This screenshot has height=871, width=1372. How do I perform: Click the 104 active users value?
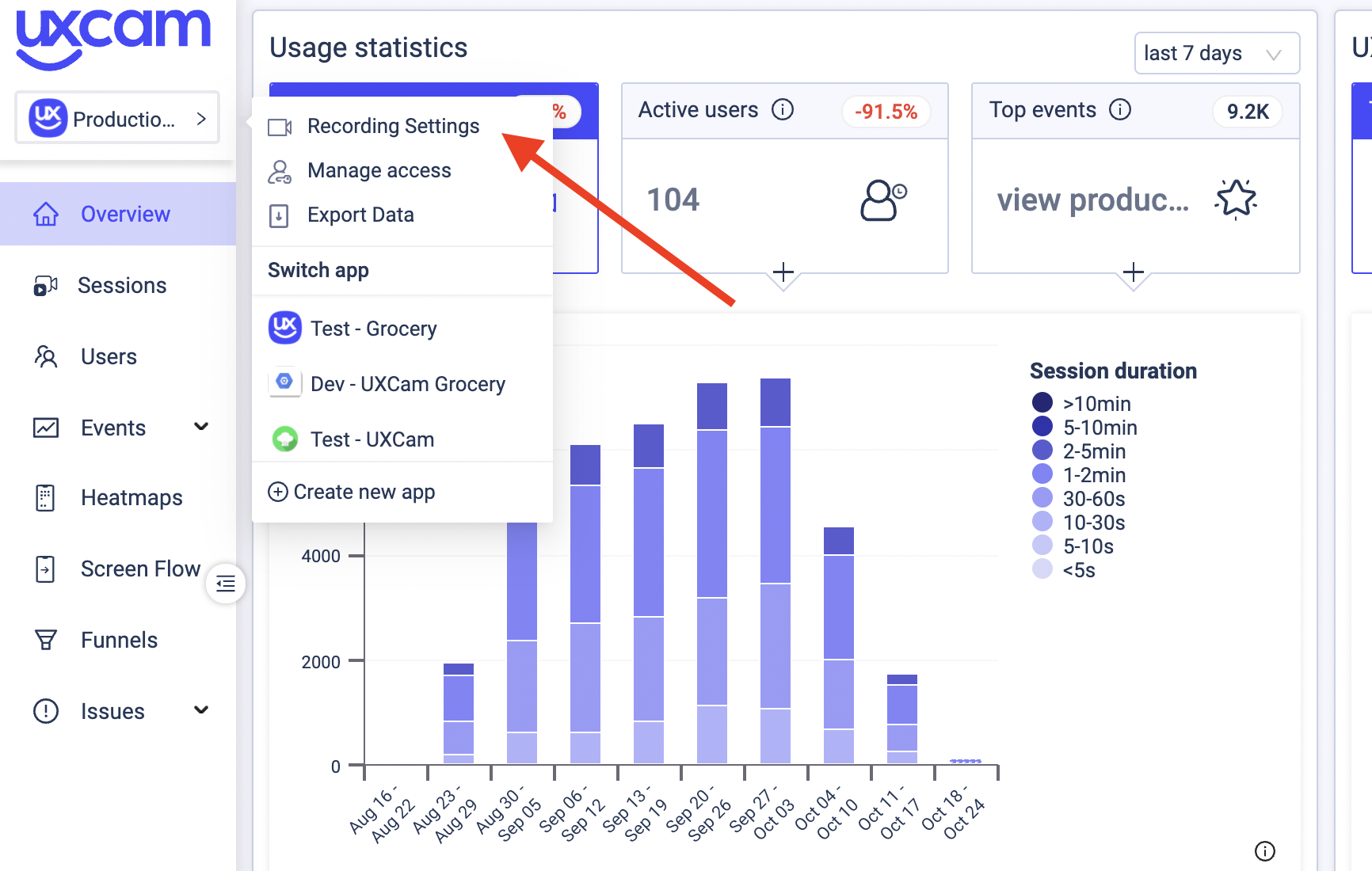(x=673, y=200)
